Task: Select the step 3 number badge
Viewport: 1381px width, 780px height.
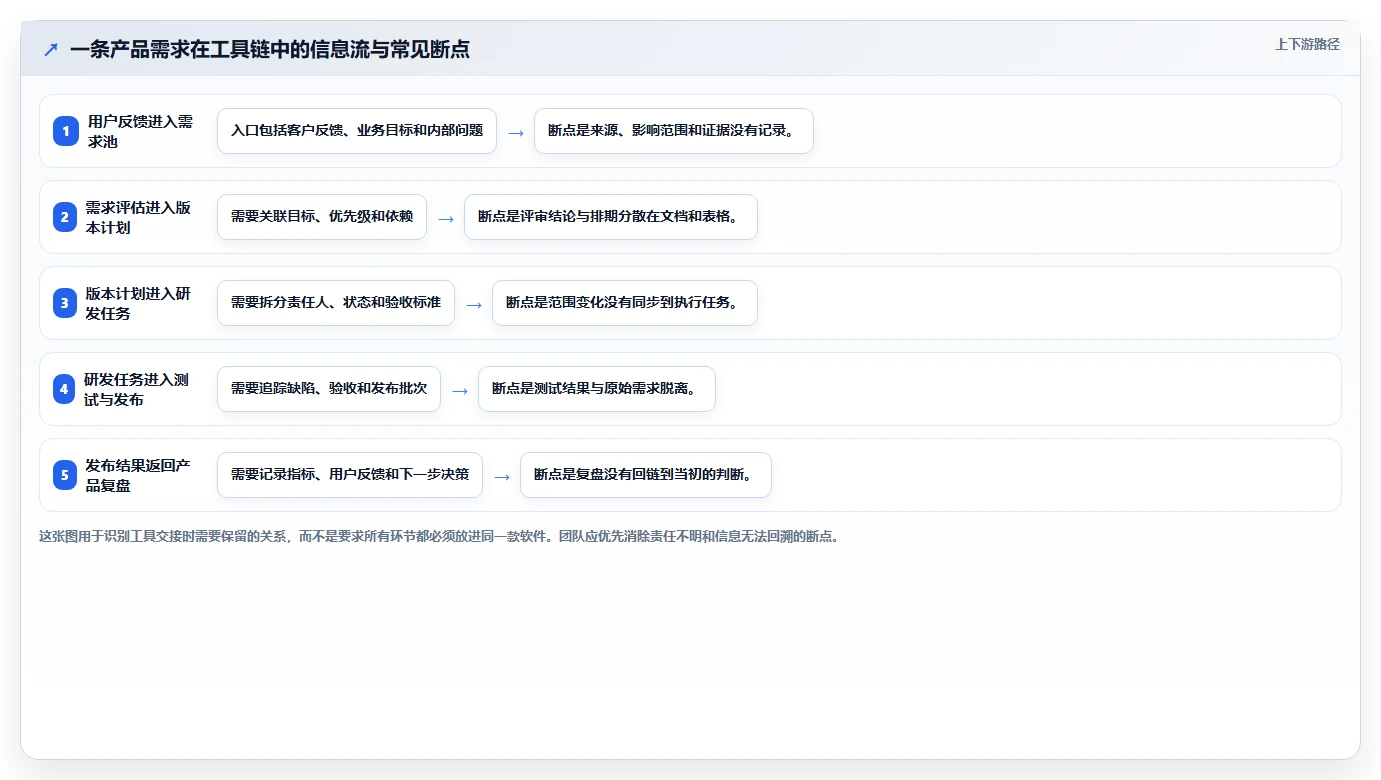Action: pos(66,303)
